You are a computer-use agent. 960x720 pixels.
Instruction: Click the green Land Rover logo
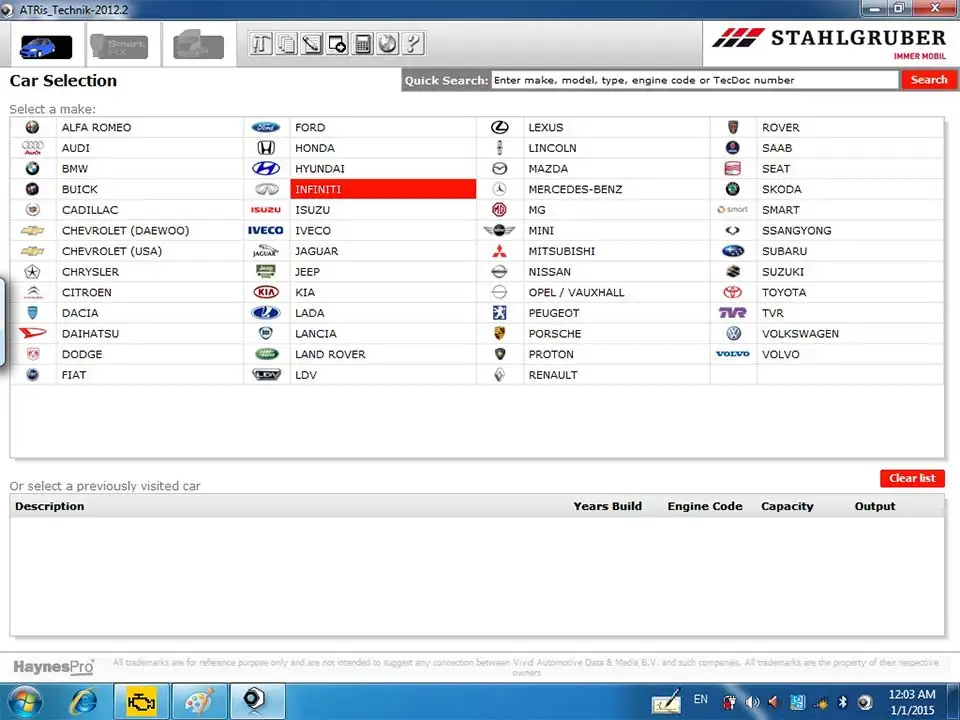[266, 354]
